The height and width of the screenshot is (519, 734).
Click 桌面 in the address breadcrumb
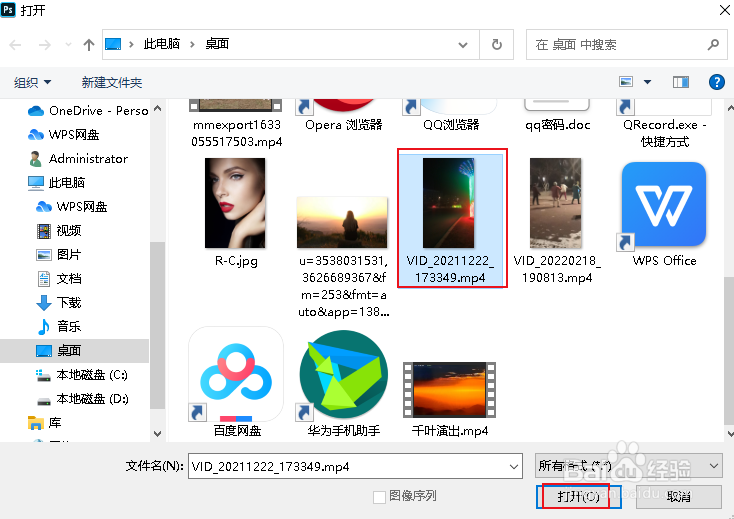click(x=217, y=44)
